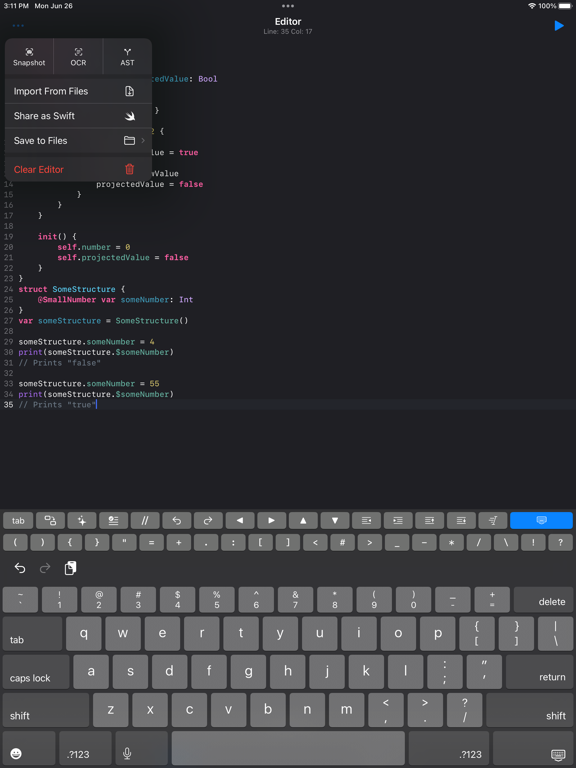Insert opening curly brace from symbol row
This screenshot has width=576, height=768.
(70, 543)
